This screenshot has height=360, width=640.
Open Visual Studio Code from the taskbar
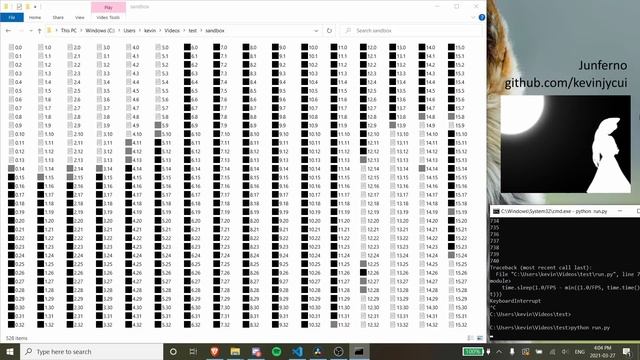click(x=297, y=351)
